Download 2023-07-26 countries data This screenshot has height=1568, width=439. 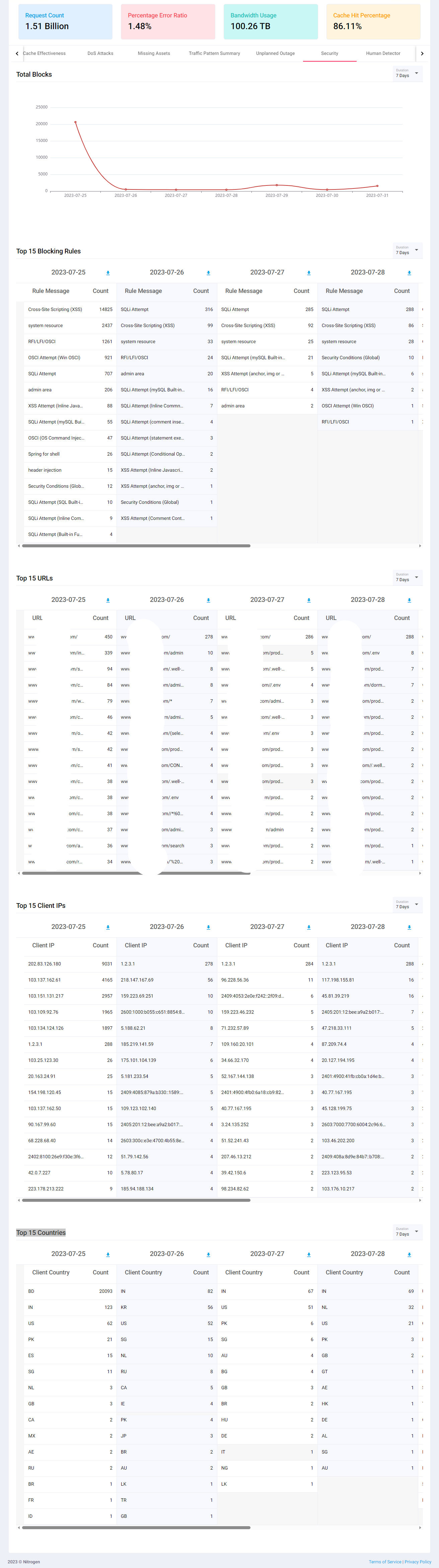[x=208, y=1255]
